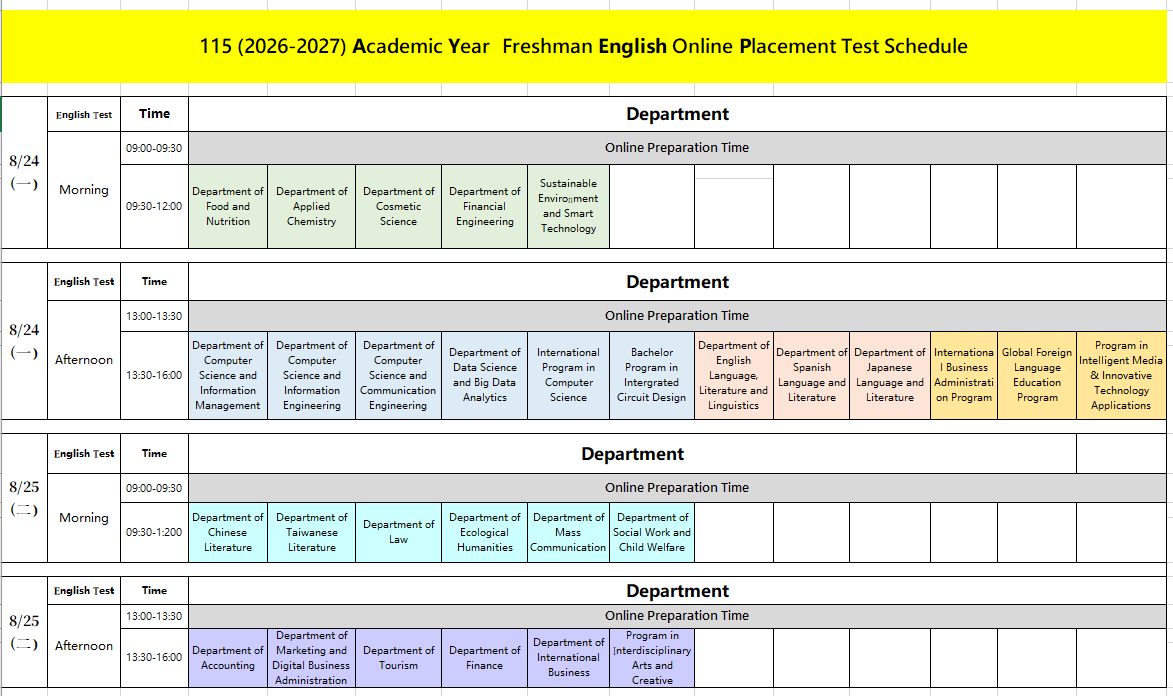
Task: Select Computer Science and Information Management cell
Action: point(228,375)
